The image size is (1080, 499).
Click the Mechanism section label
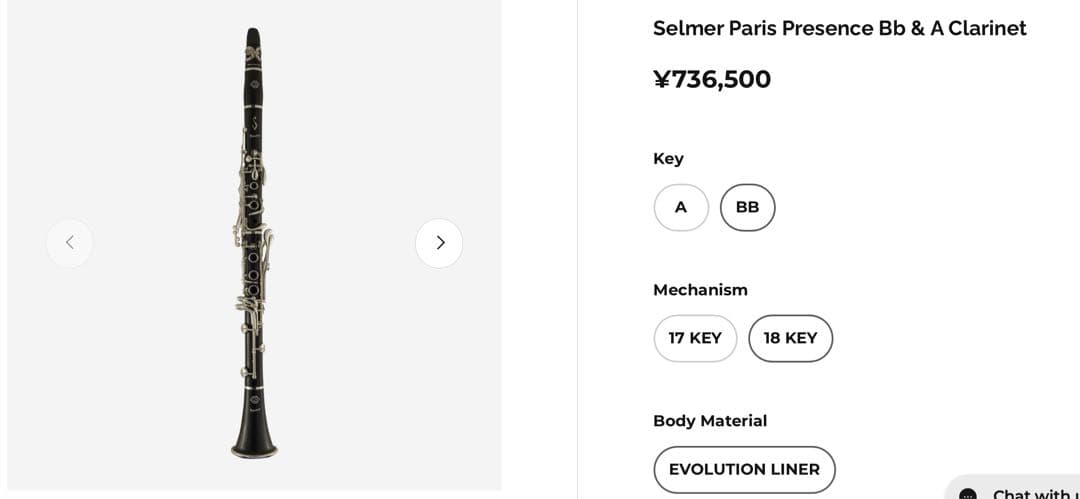700,290
